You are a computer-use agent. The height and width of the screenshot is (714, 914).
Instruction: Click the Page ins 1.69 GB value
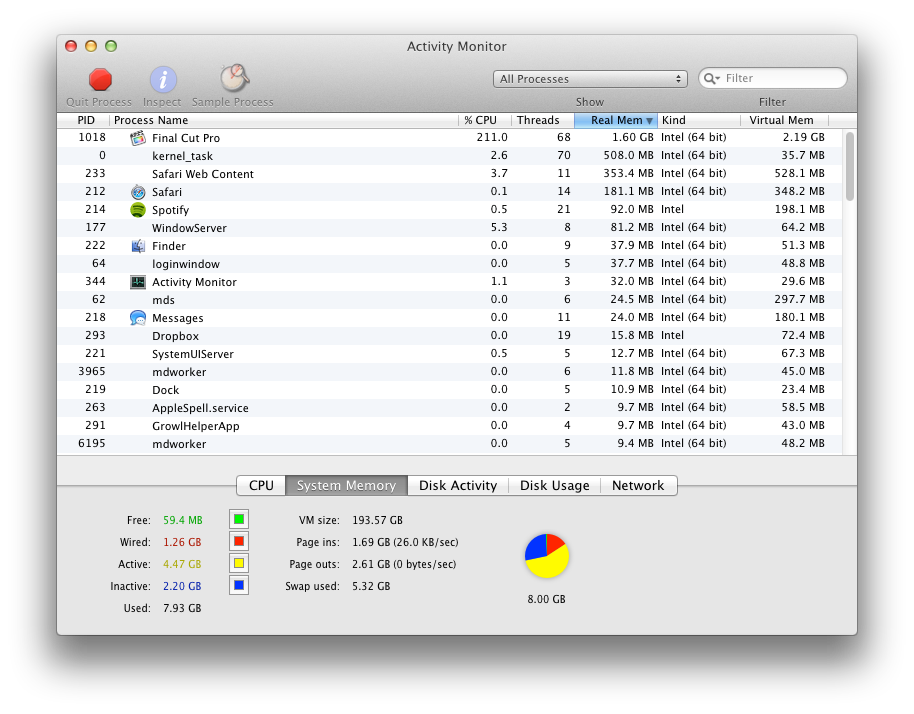[405, 542]
